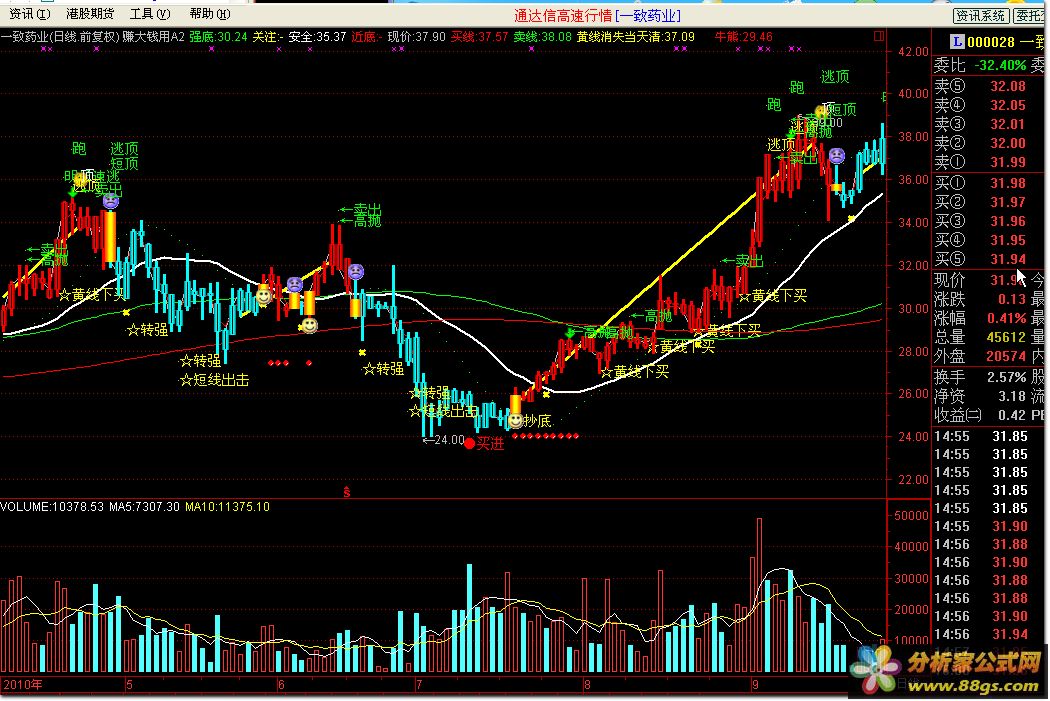Click month 9 on the time axis
This screenshot has height=701, width=1050.
(x=755, y=685)
